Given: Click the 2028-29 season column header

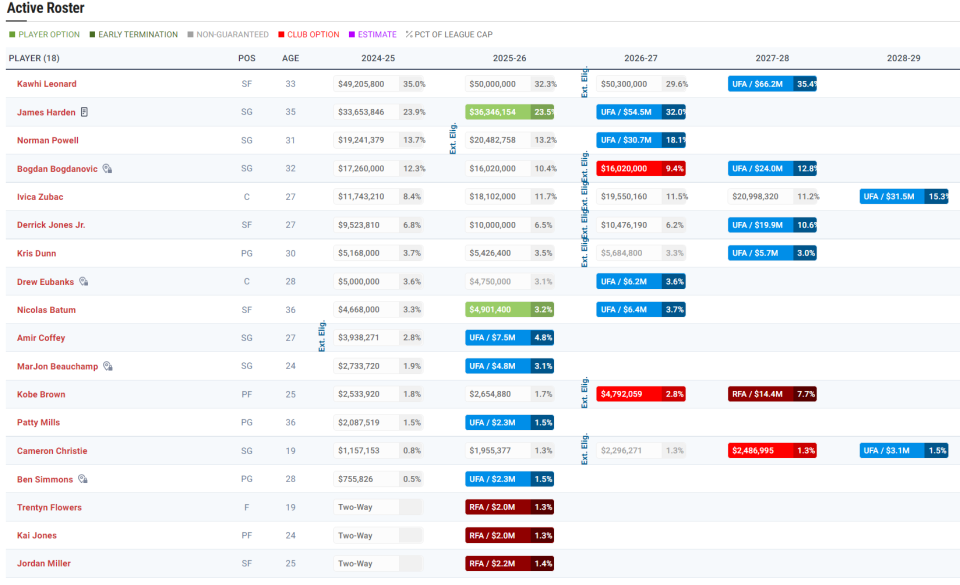Looking at the screenshot, I should (904, 58).
